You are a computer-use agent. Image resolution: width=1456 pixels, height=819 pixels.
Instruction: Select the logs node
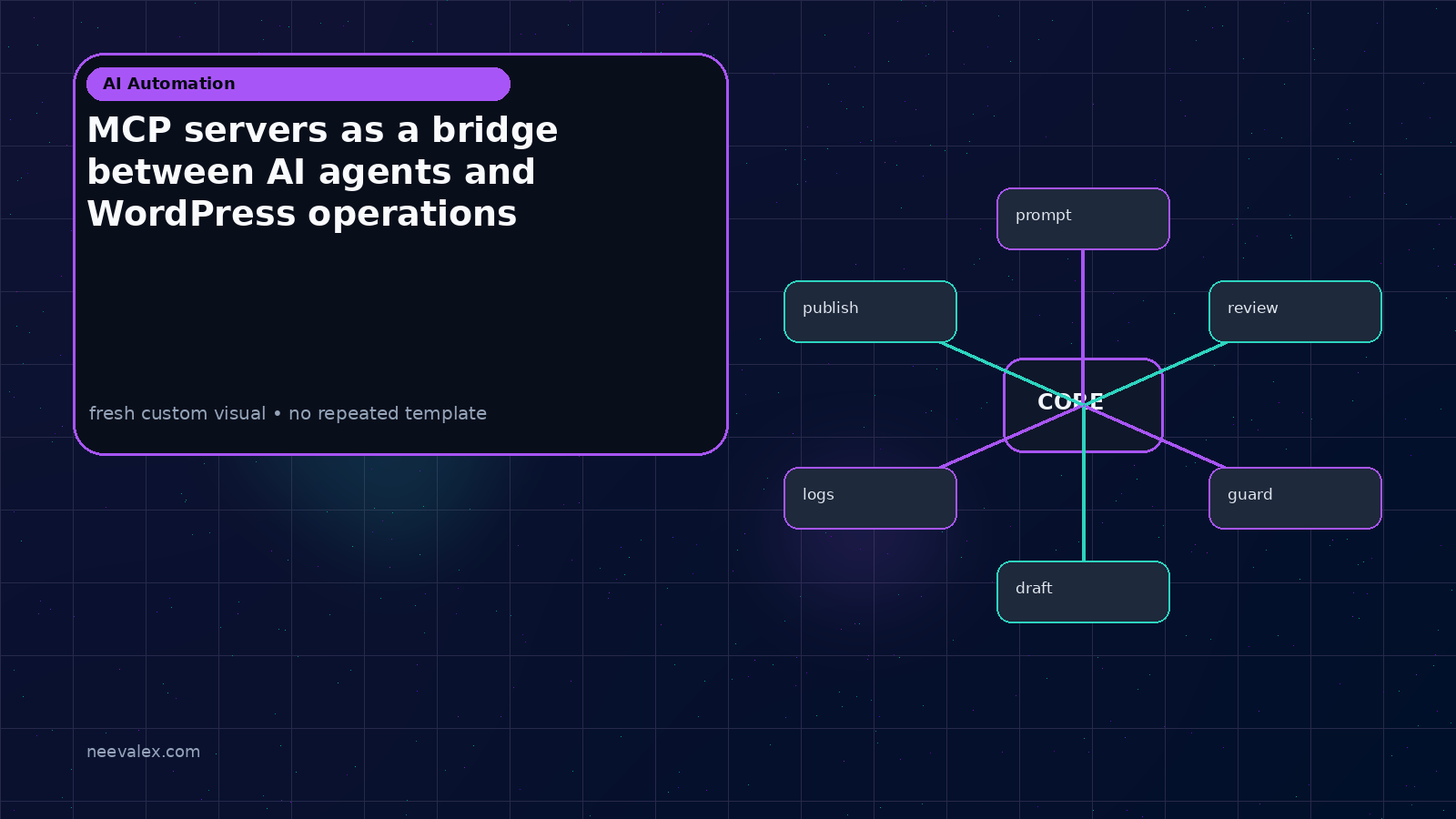[870, 498]
